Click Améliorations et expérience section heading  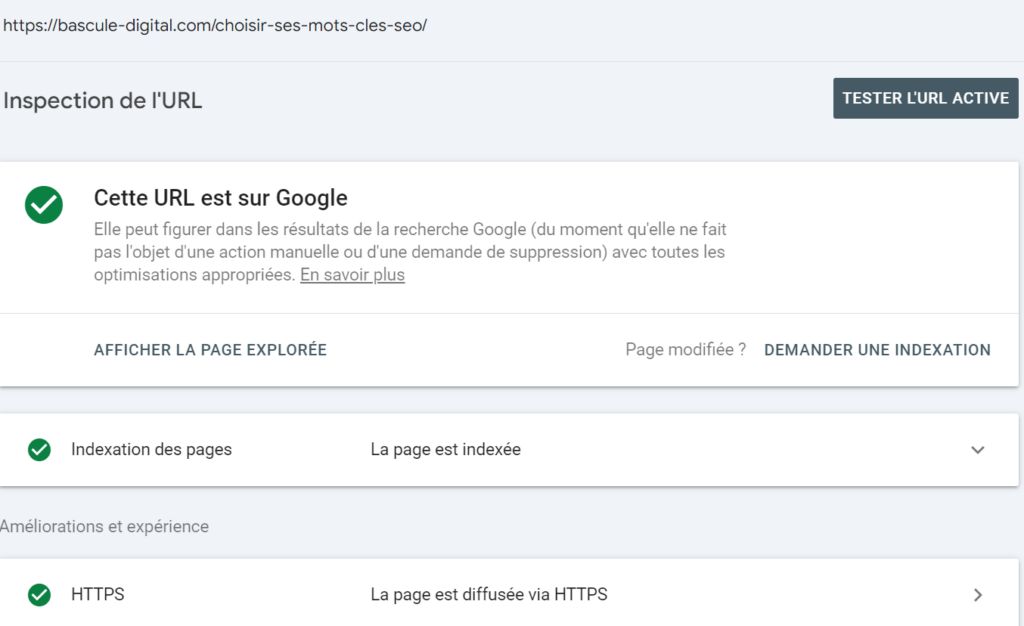tap(104, 526)
